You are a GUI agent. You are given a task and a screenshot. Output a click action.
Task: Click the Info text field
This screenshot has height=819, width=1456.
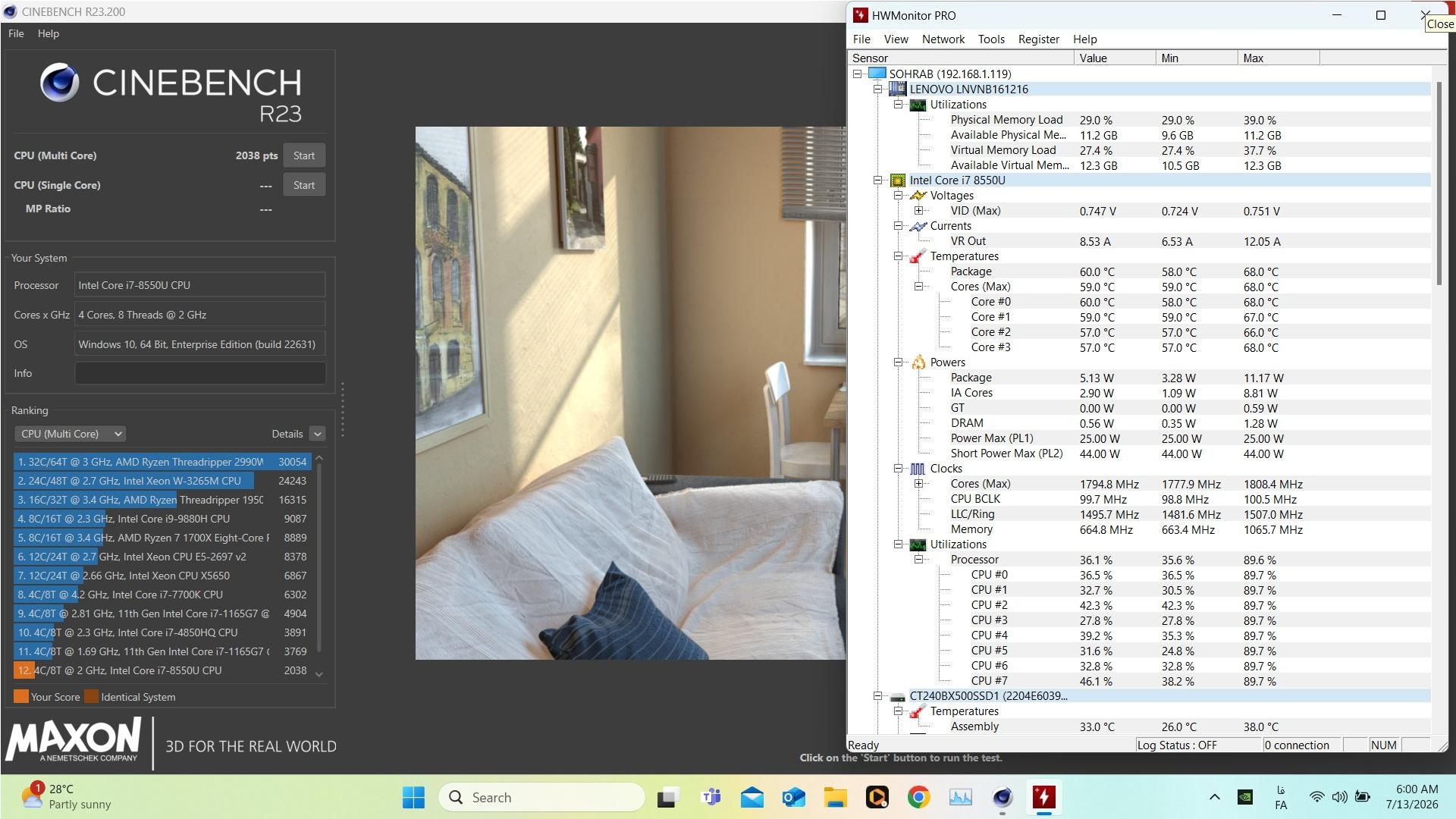[200, 373]
